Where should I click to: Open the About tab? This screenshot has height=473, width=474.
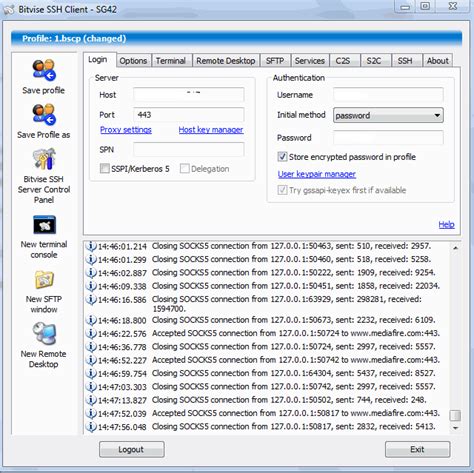tap(438, 61)
